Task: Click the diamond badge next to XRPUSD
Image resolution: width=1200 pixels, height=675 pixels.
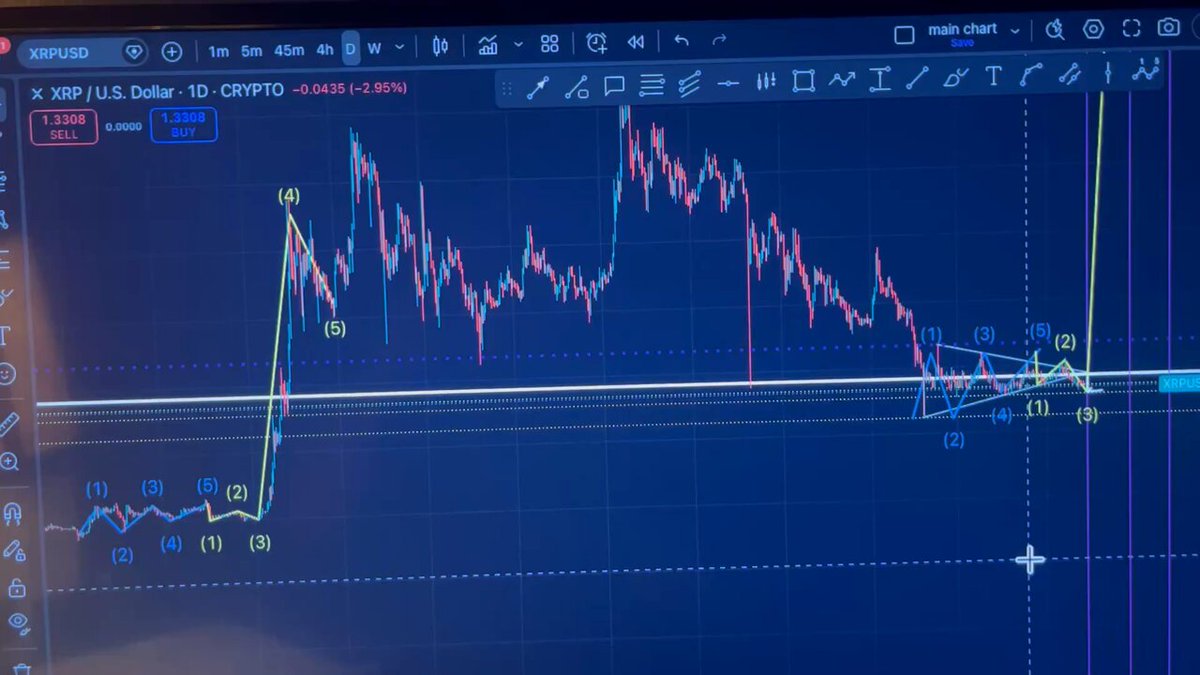Action: point(135,51)
